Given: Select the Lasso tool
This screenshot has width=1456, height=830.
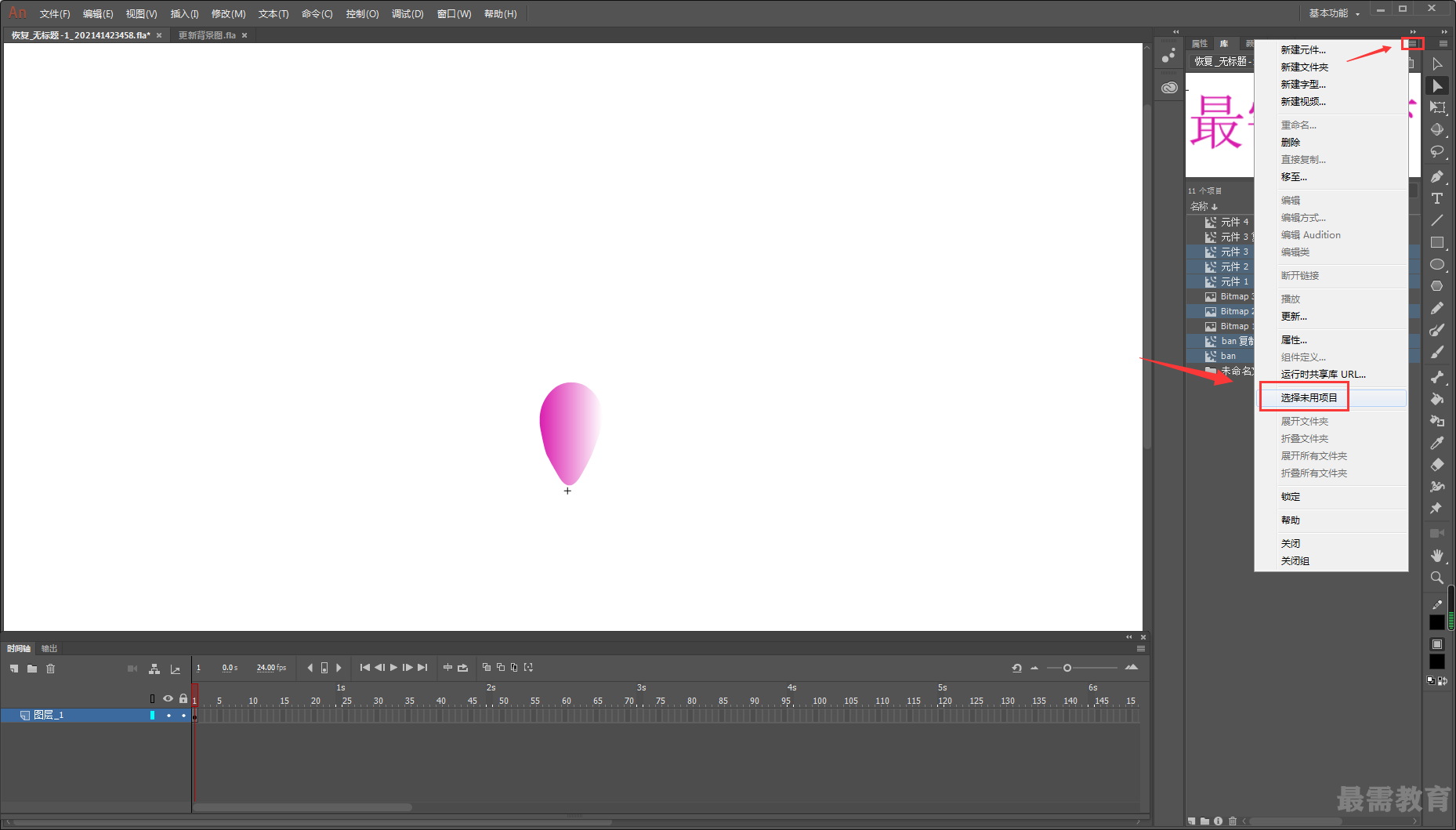Looking at the screenshot, I should 1437,152.
